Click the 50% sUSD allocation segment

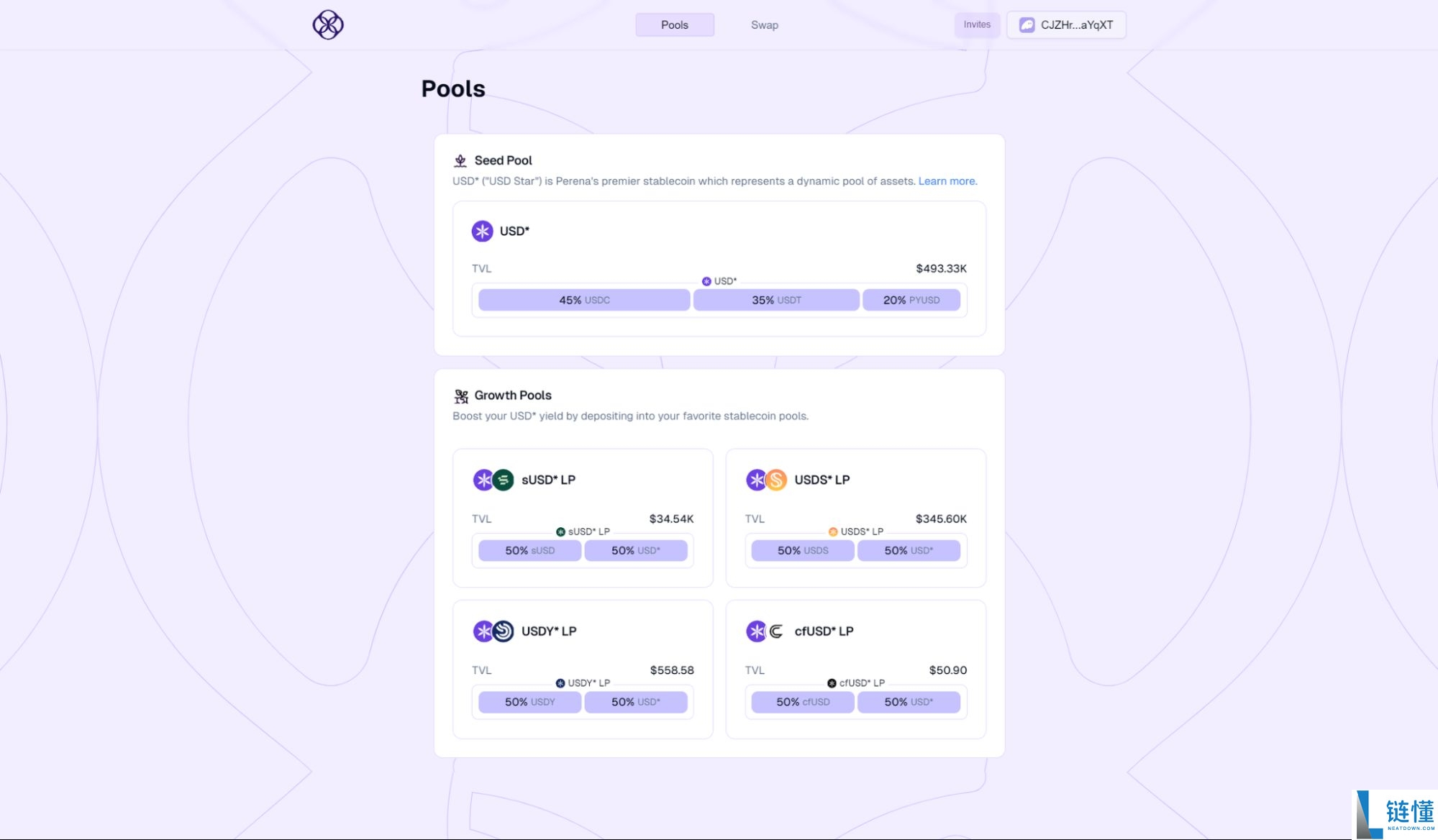tap(529, 551)
